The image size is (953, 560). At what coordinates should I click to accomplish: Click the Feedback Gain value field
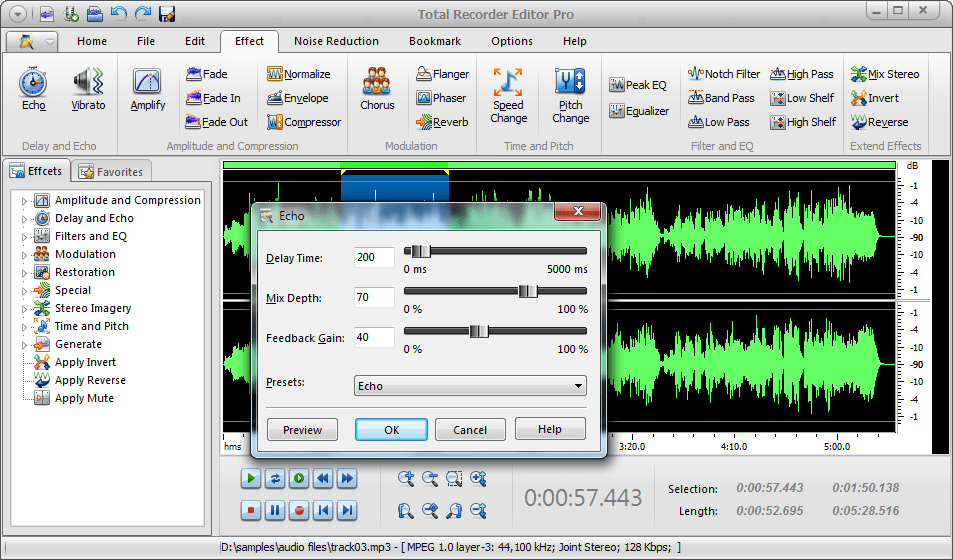tap(374, 337)
